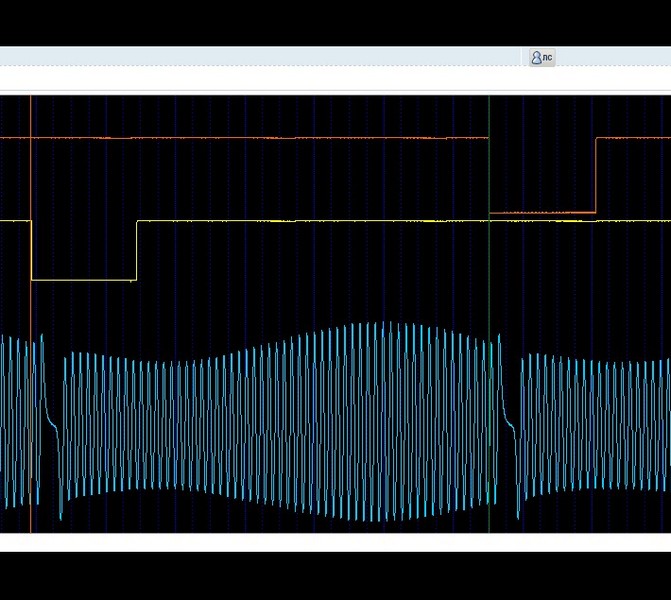Click the ЛС private message button

[x=542, y=57]
